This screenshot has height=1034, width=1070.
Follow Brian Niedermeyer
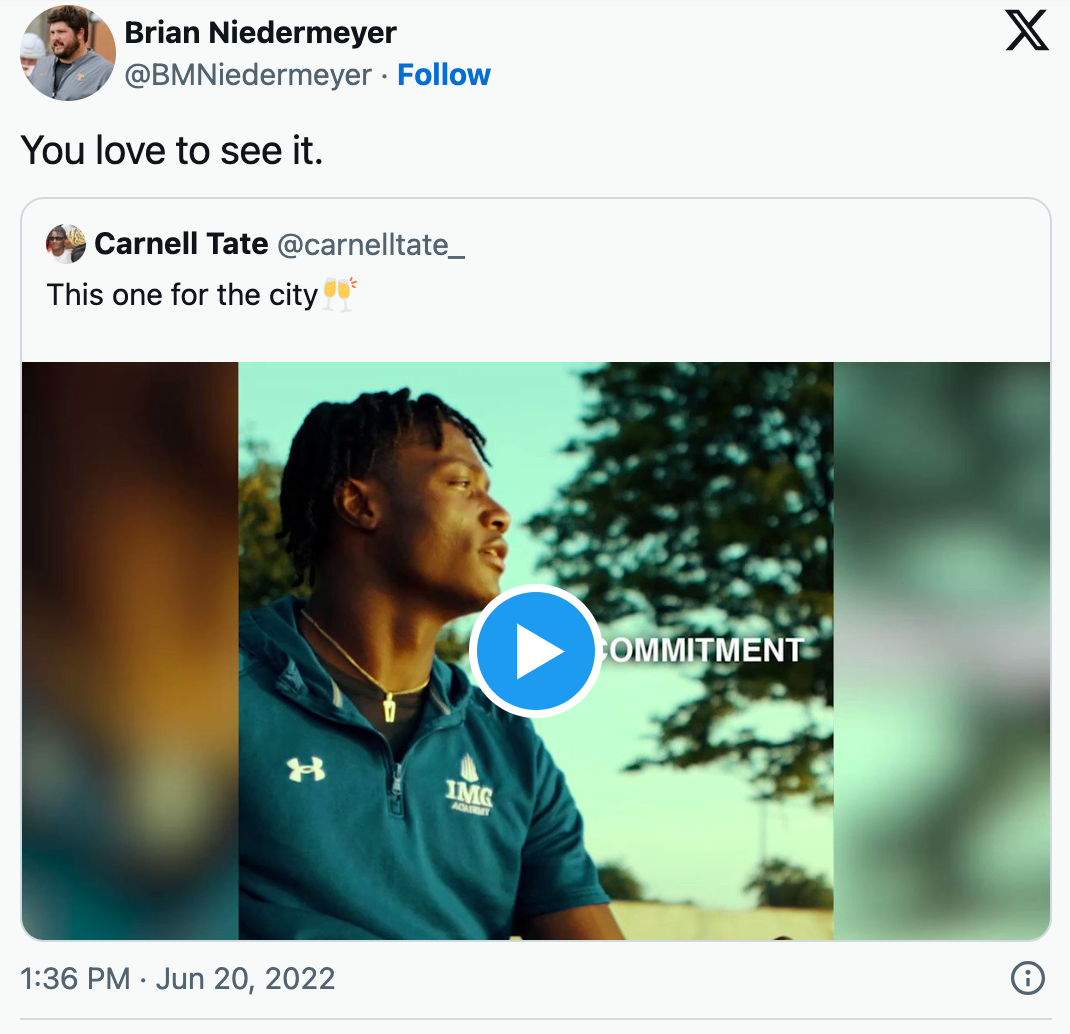pyautogui.click(x=444, y=75)
